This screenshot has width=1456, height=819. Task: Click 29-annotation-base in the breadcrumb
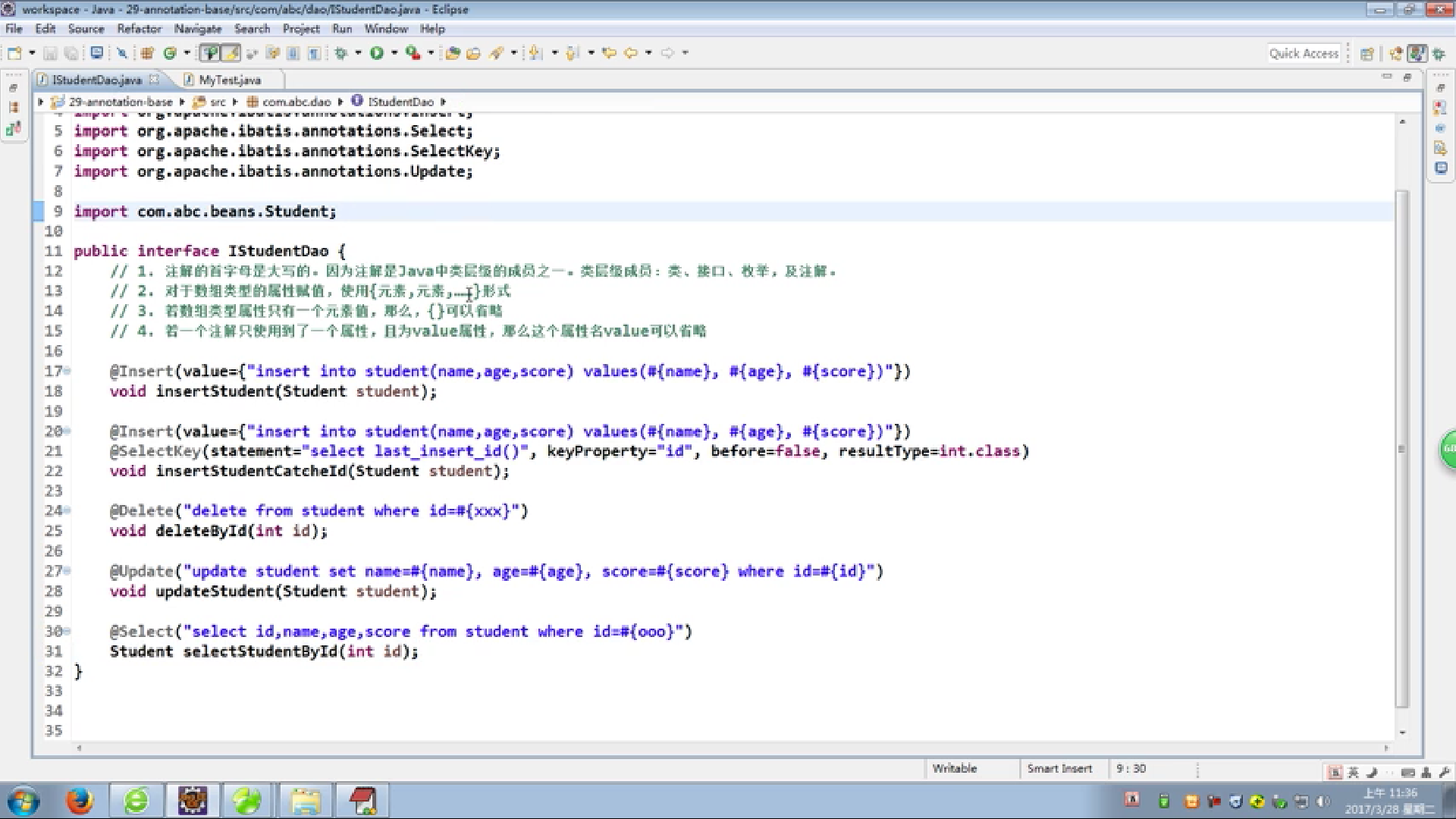(x=121, y=102)
